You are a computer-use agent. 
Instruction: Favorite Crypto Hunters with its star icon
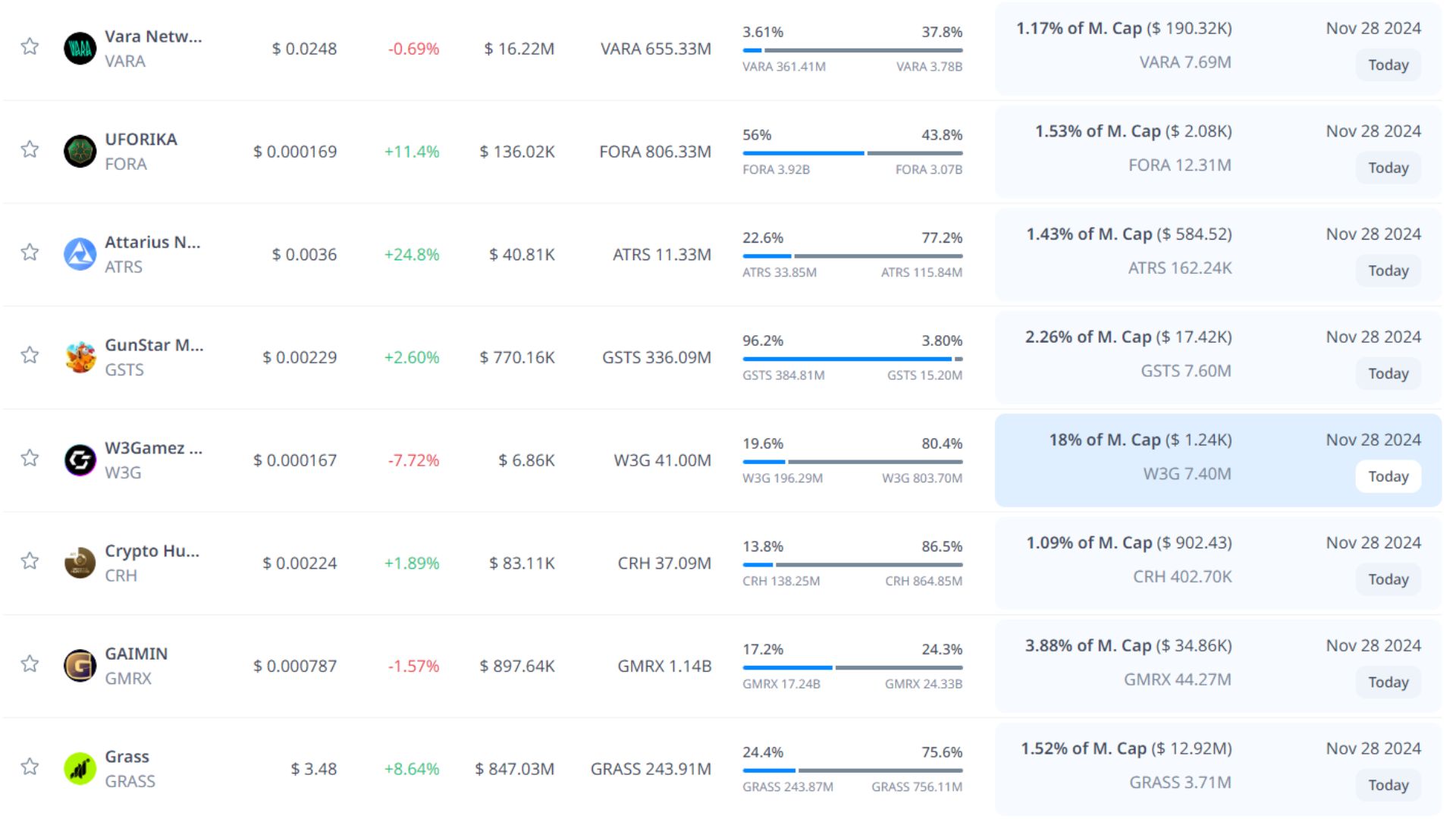[30, 561]
